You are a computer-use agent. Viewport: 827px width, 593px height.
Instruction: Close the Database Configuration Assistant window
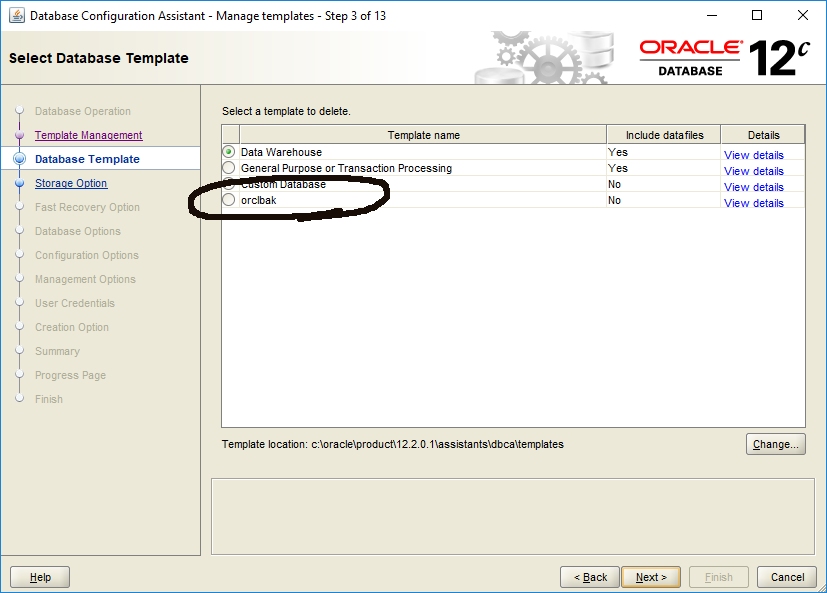coord(802,15)
